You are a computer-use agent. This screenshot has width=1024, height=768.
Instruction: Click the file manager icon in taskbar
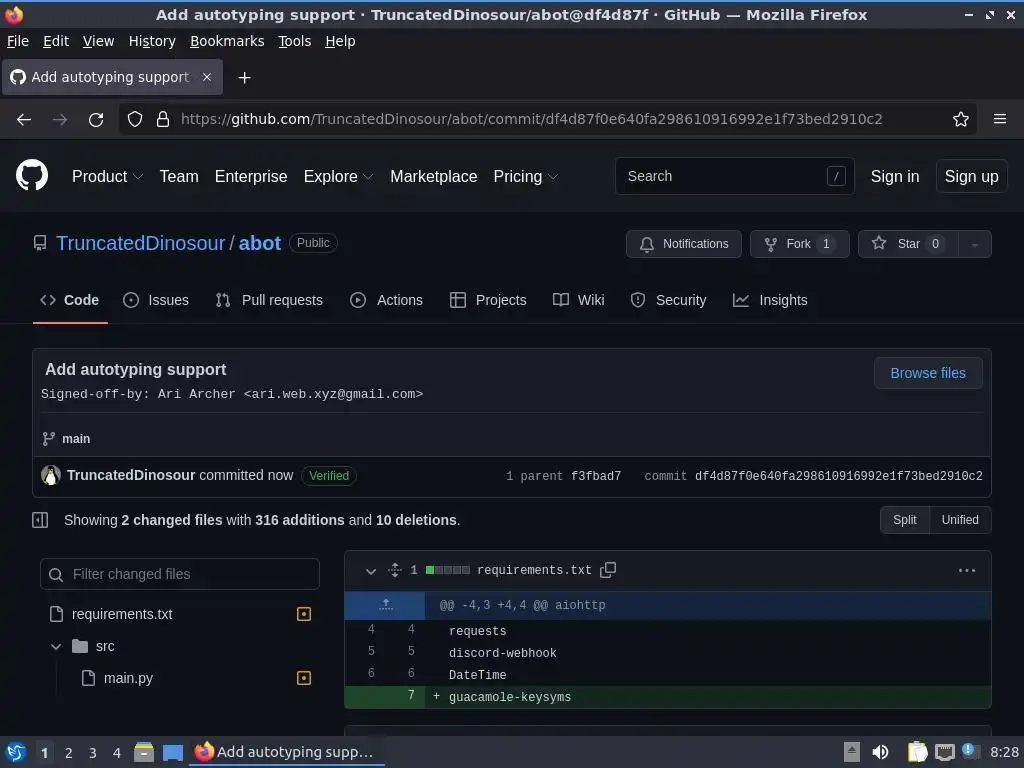point(144,752)
